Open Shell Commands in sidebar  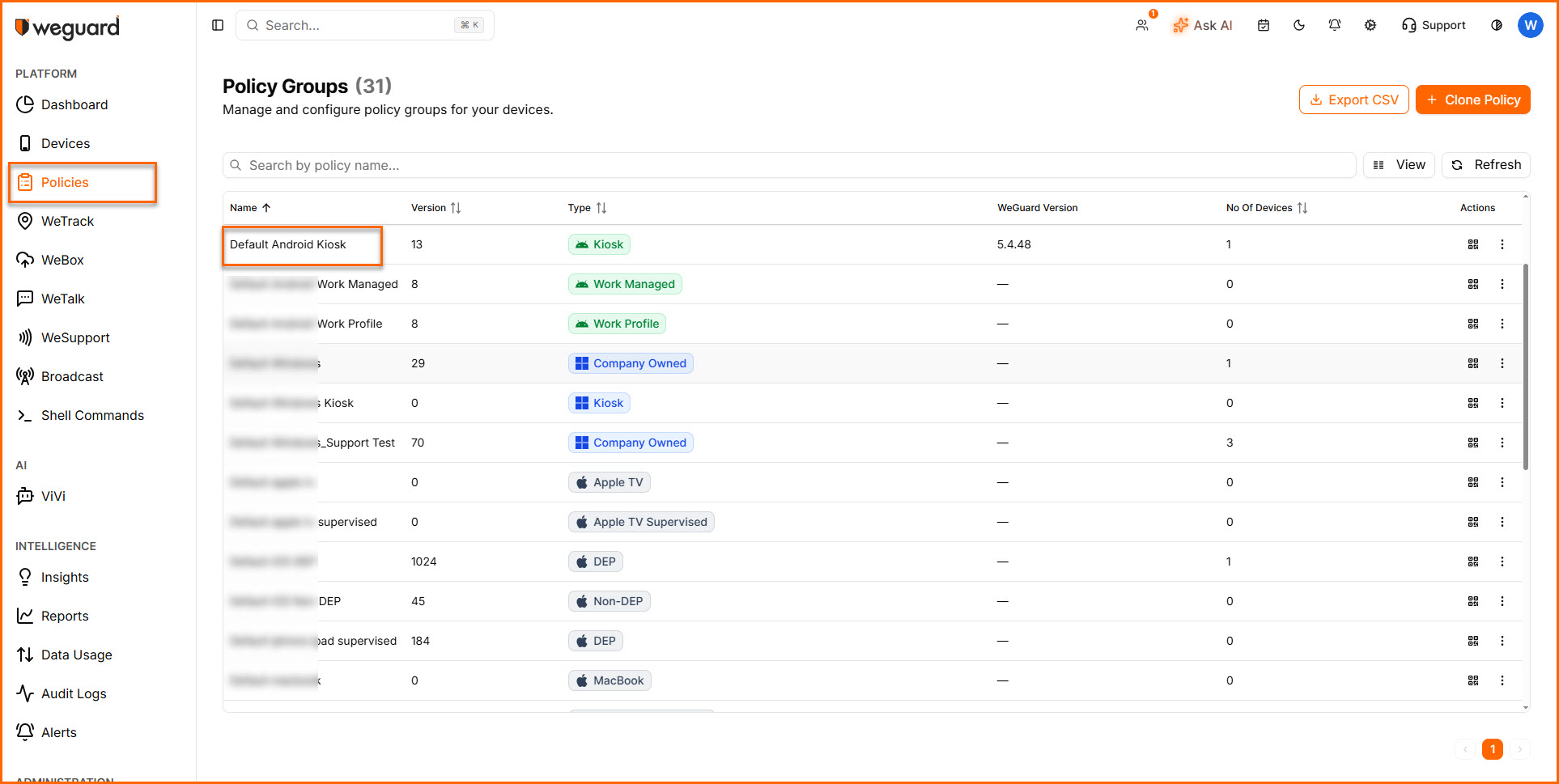click(92, 415)
